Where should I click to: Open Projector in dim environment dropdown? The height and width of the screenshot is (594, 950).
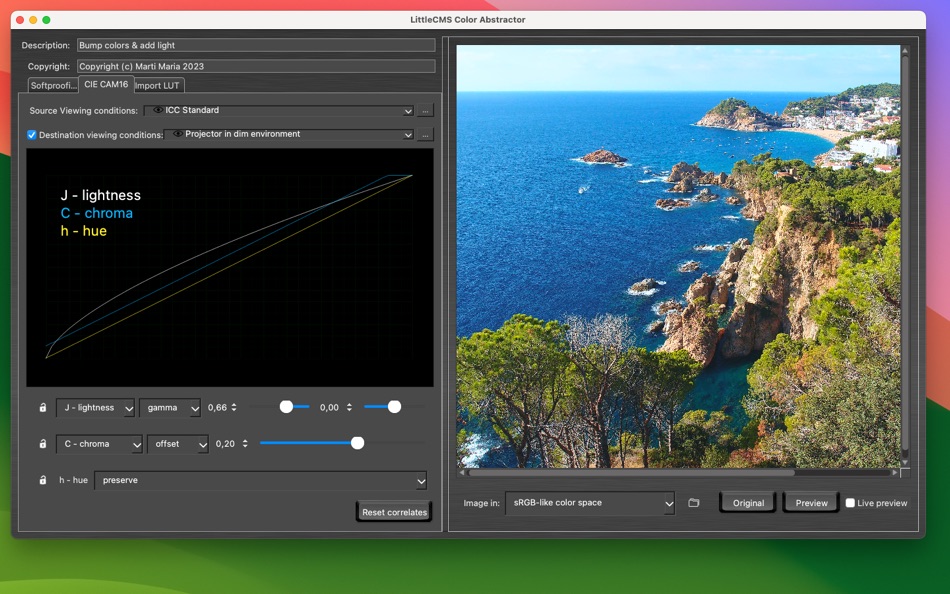pyautogui.click(x=289, y=135)
